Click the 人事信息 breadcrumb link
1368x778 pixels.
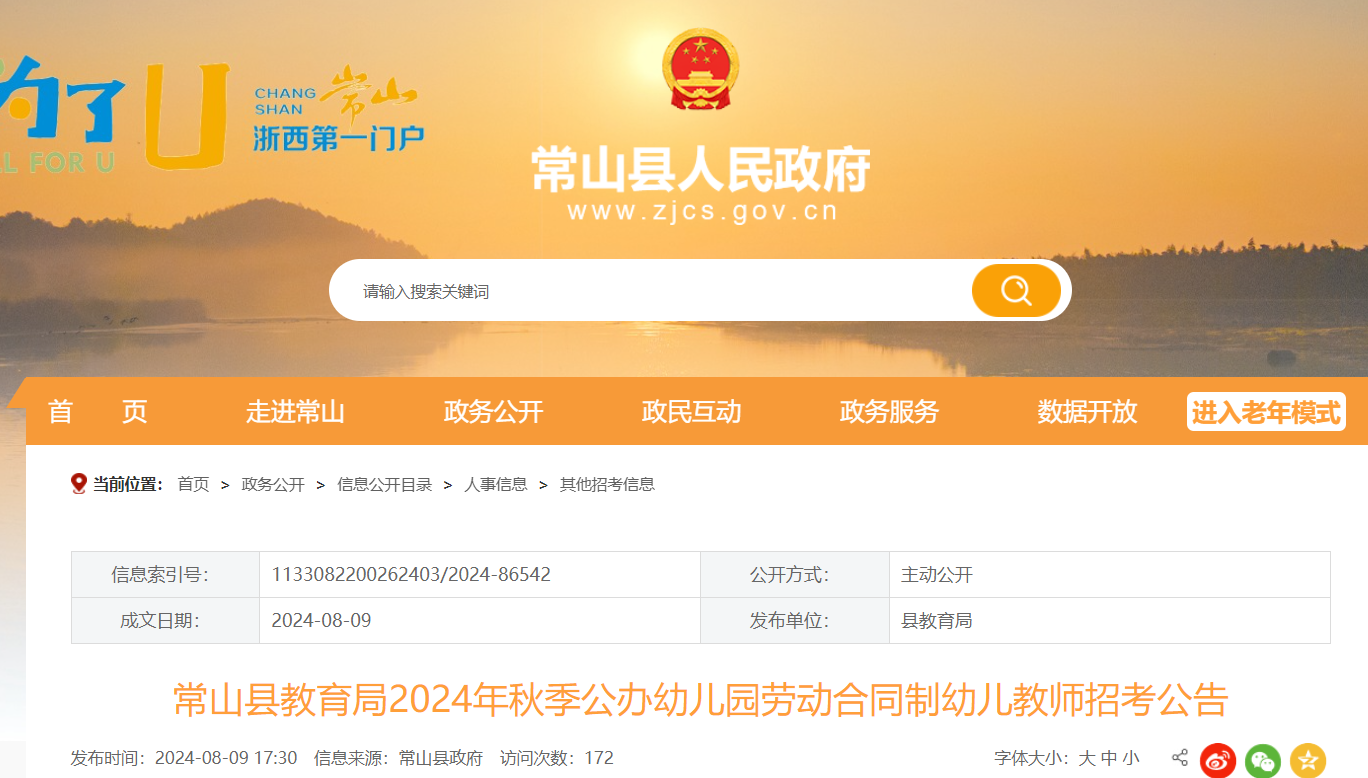496,484
